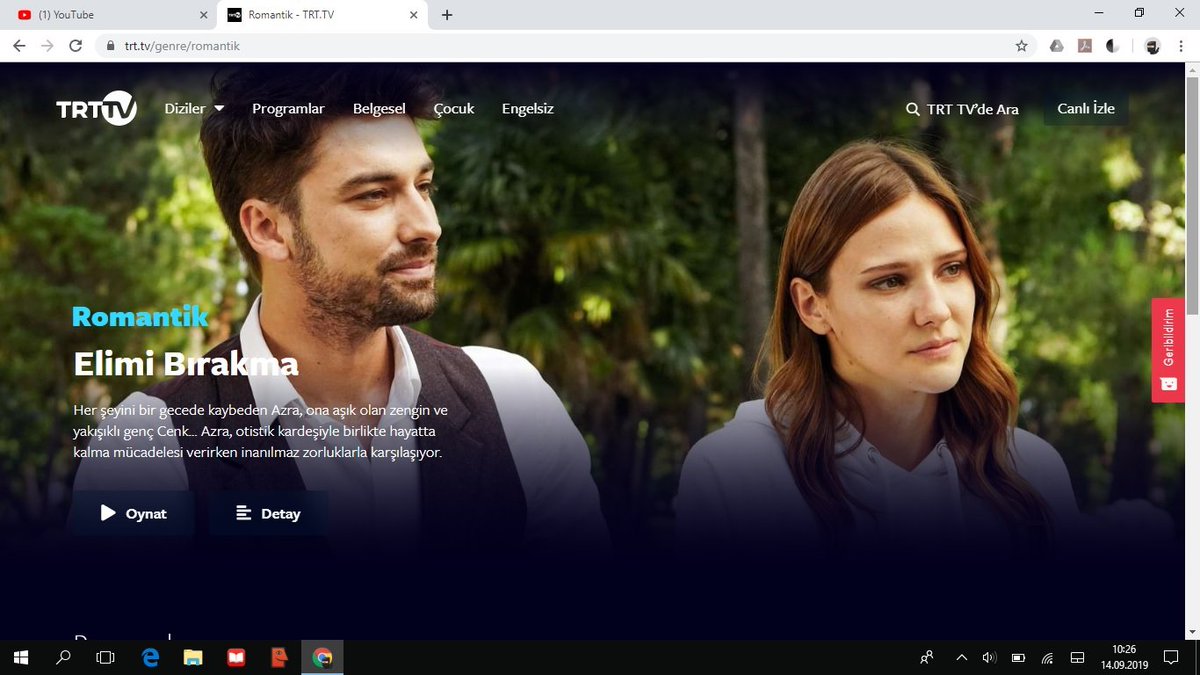The height and width of the screenshot is (675, 1200).
Task: Expand the Diziler dropdown menu
Action: pos(194,108)
